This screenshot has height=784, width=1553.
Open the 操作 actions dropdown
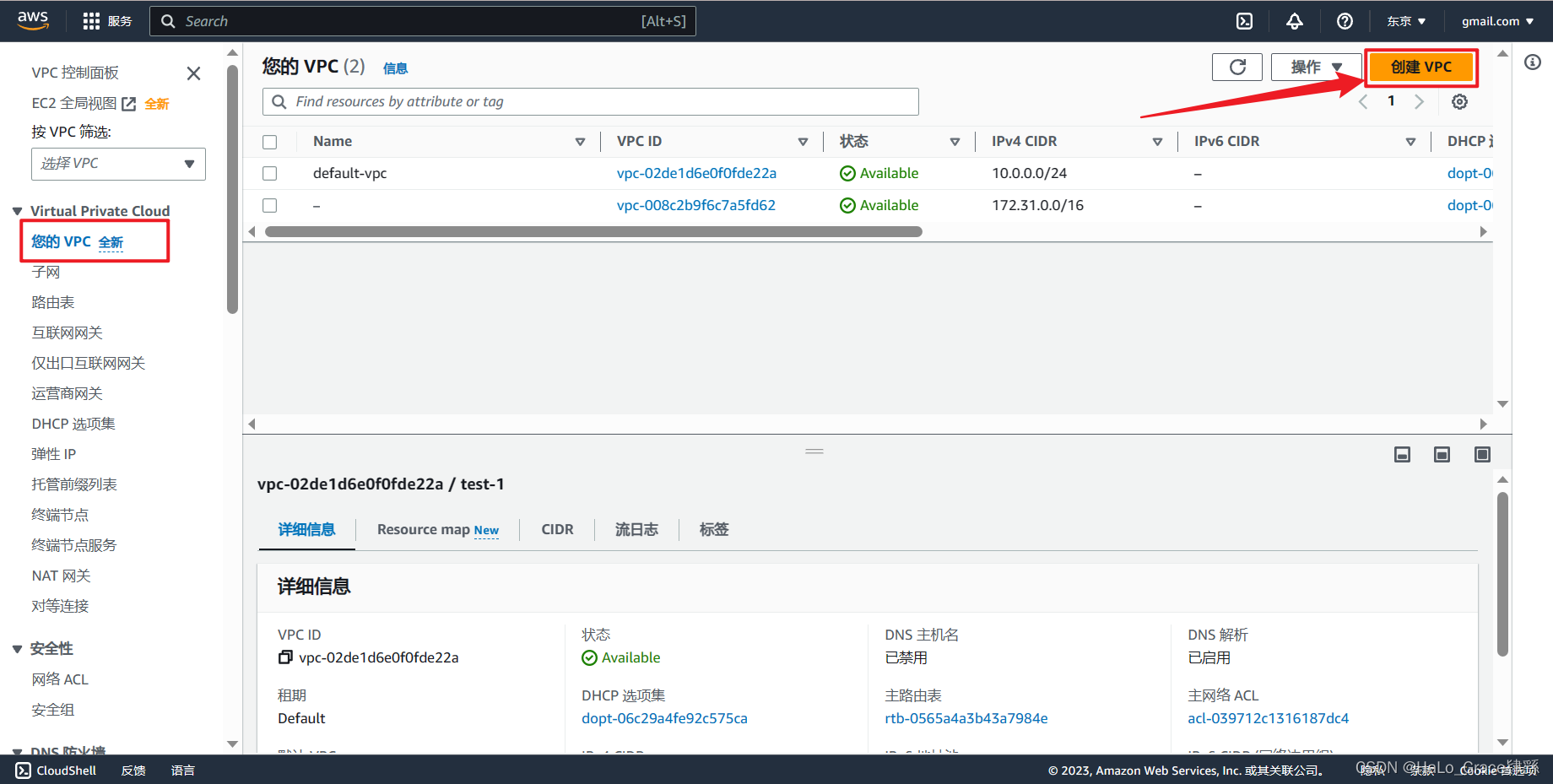pyautogui.click(x=1316, y=68)
